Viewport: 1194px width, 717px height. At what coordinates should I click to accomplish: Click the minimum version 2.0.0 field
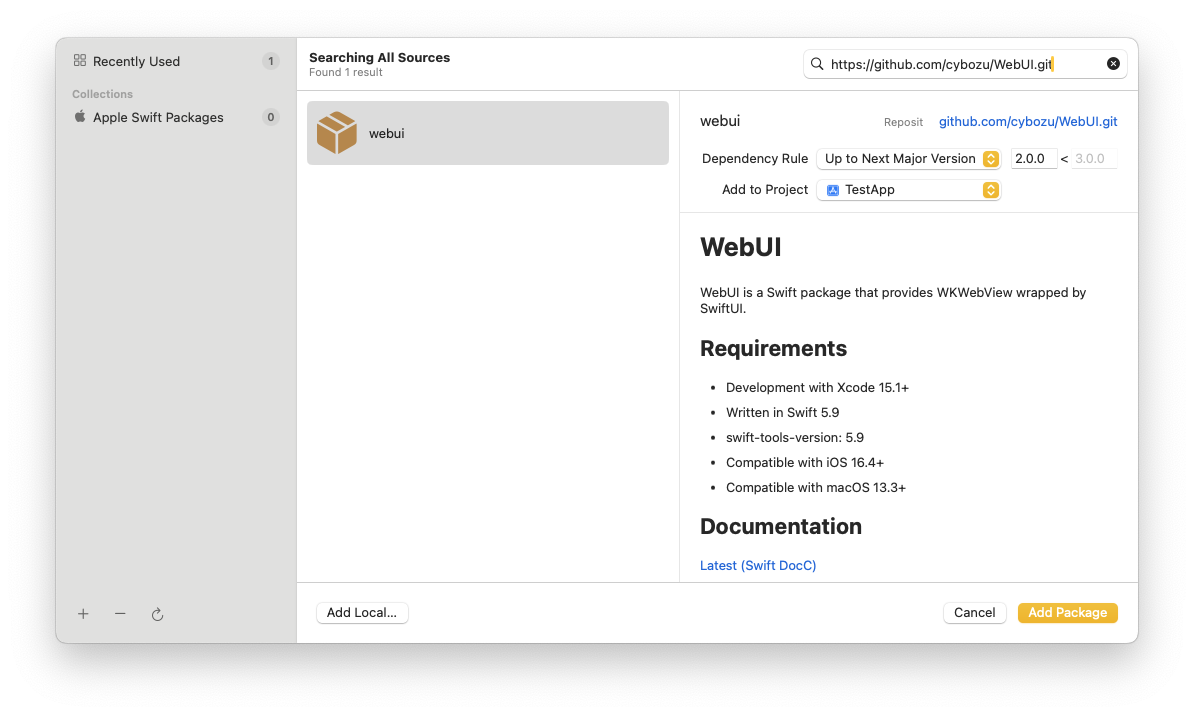(x=1033, y=159)
